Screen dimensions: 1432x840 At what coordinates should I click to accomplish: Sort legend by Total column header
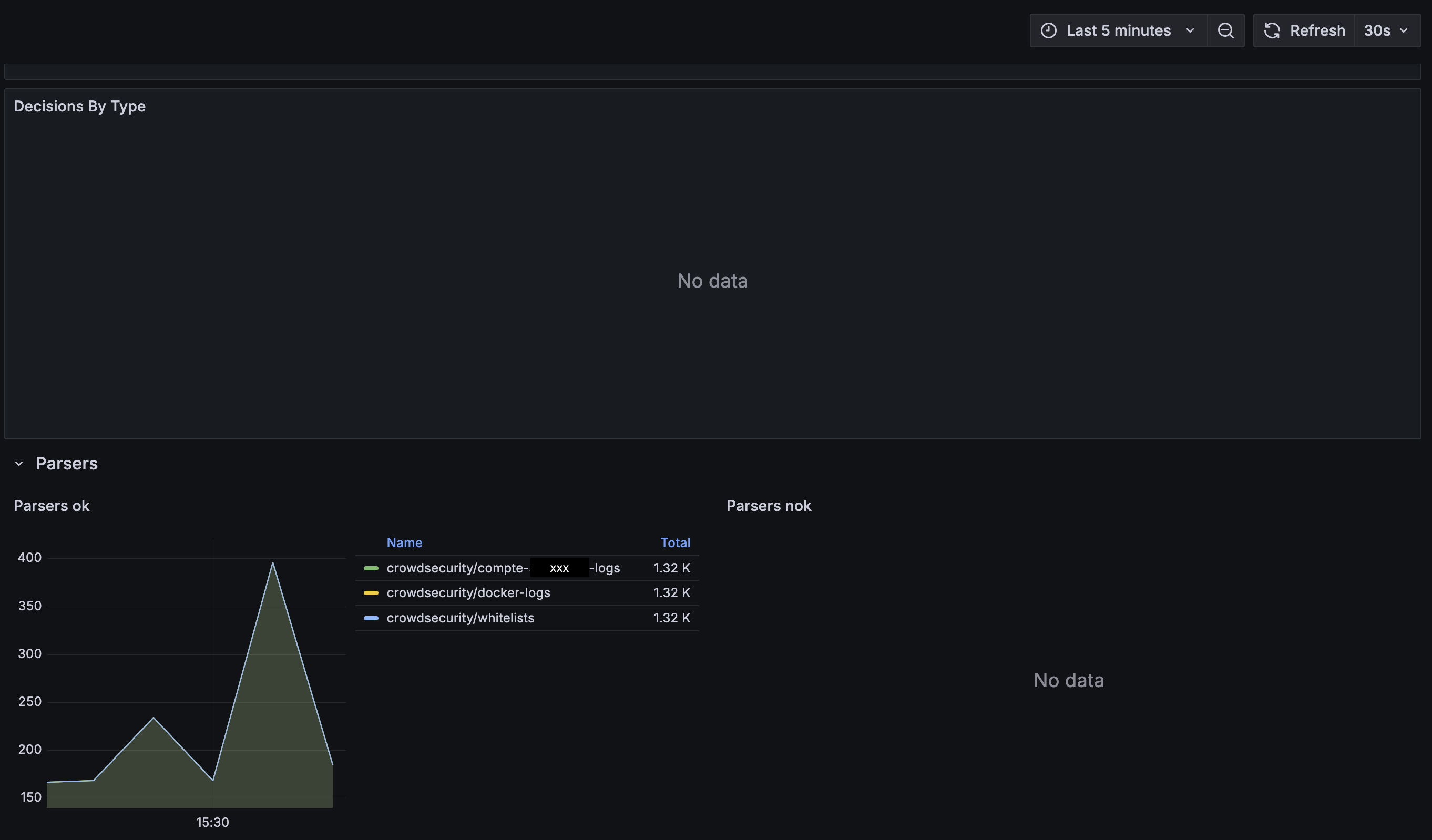click(674, 543)
